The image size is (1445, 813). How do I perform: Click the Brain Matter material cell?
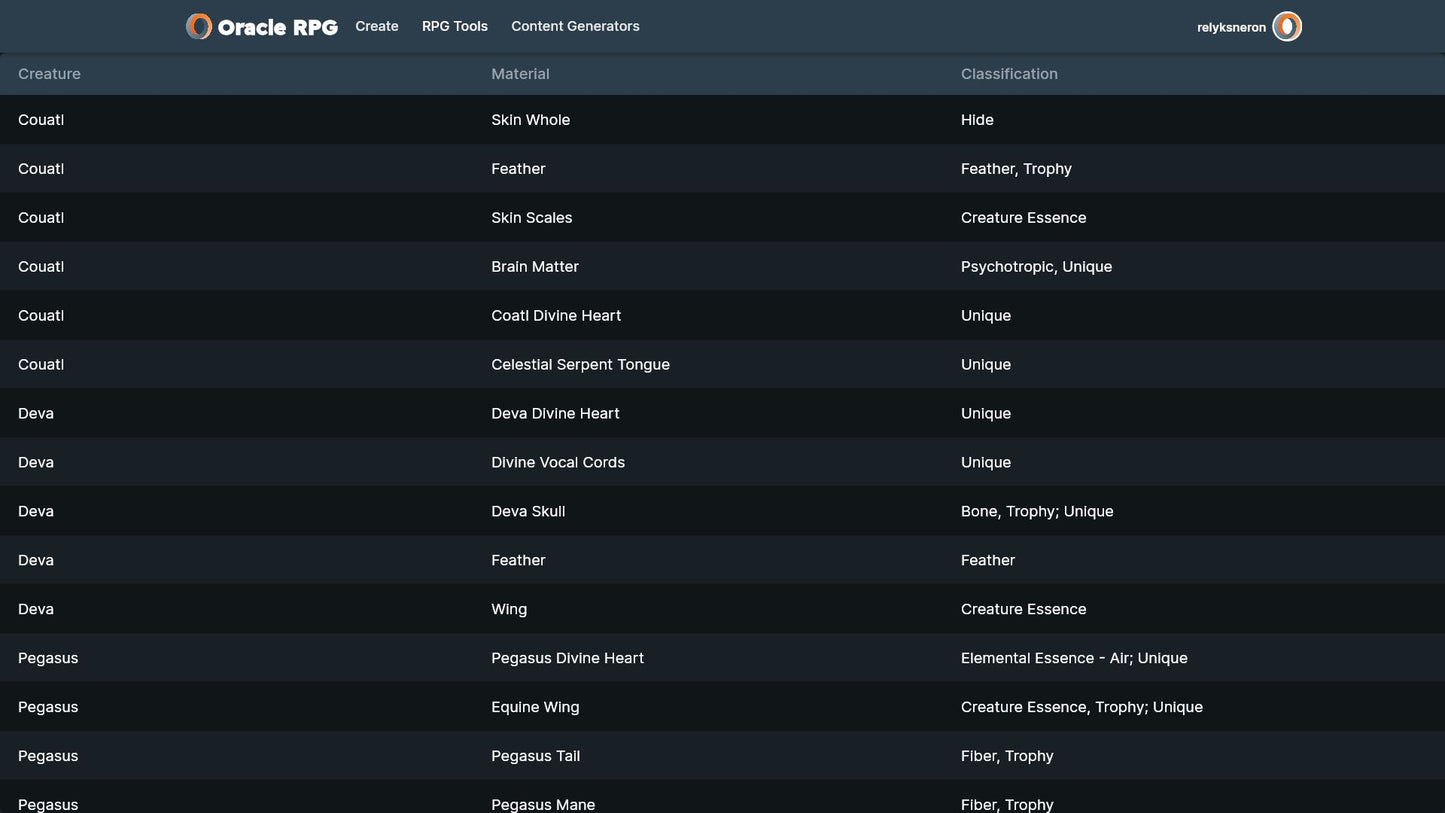point(535,267)
